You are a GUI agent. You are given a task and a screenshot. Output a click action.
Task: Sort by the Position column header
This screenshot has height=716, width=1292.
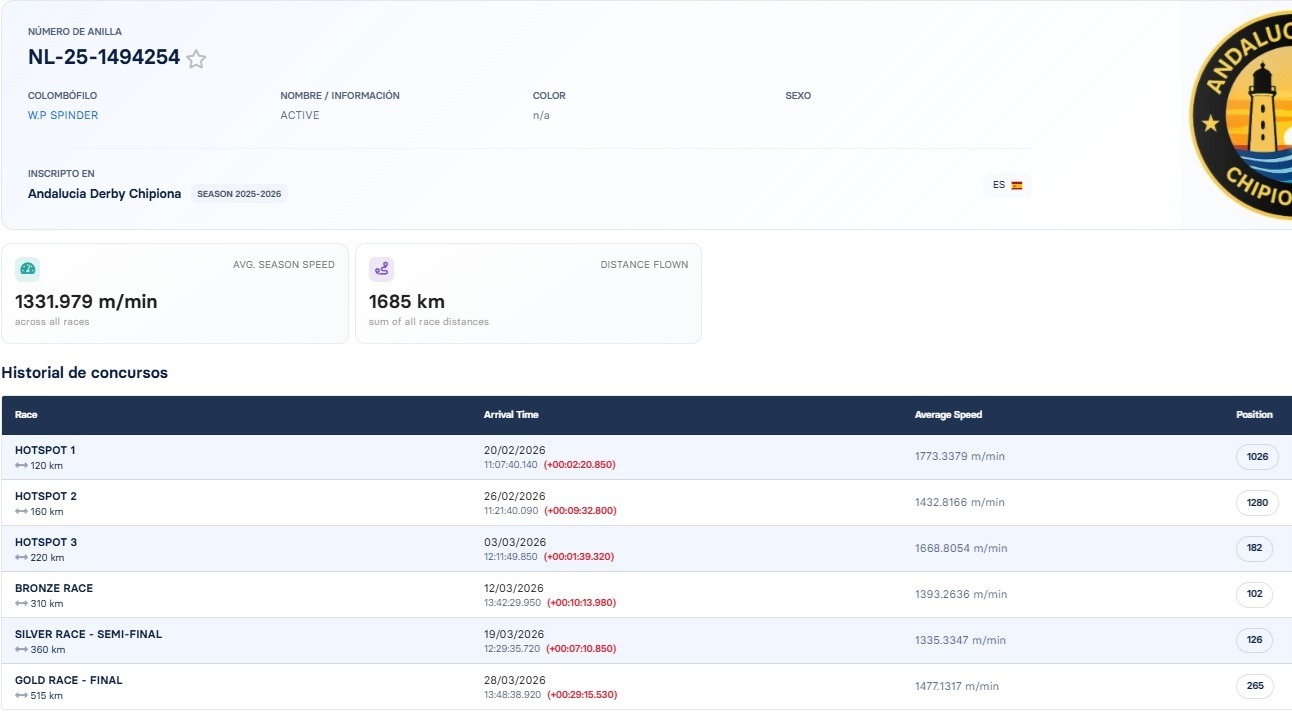coord(1254,415)
